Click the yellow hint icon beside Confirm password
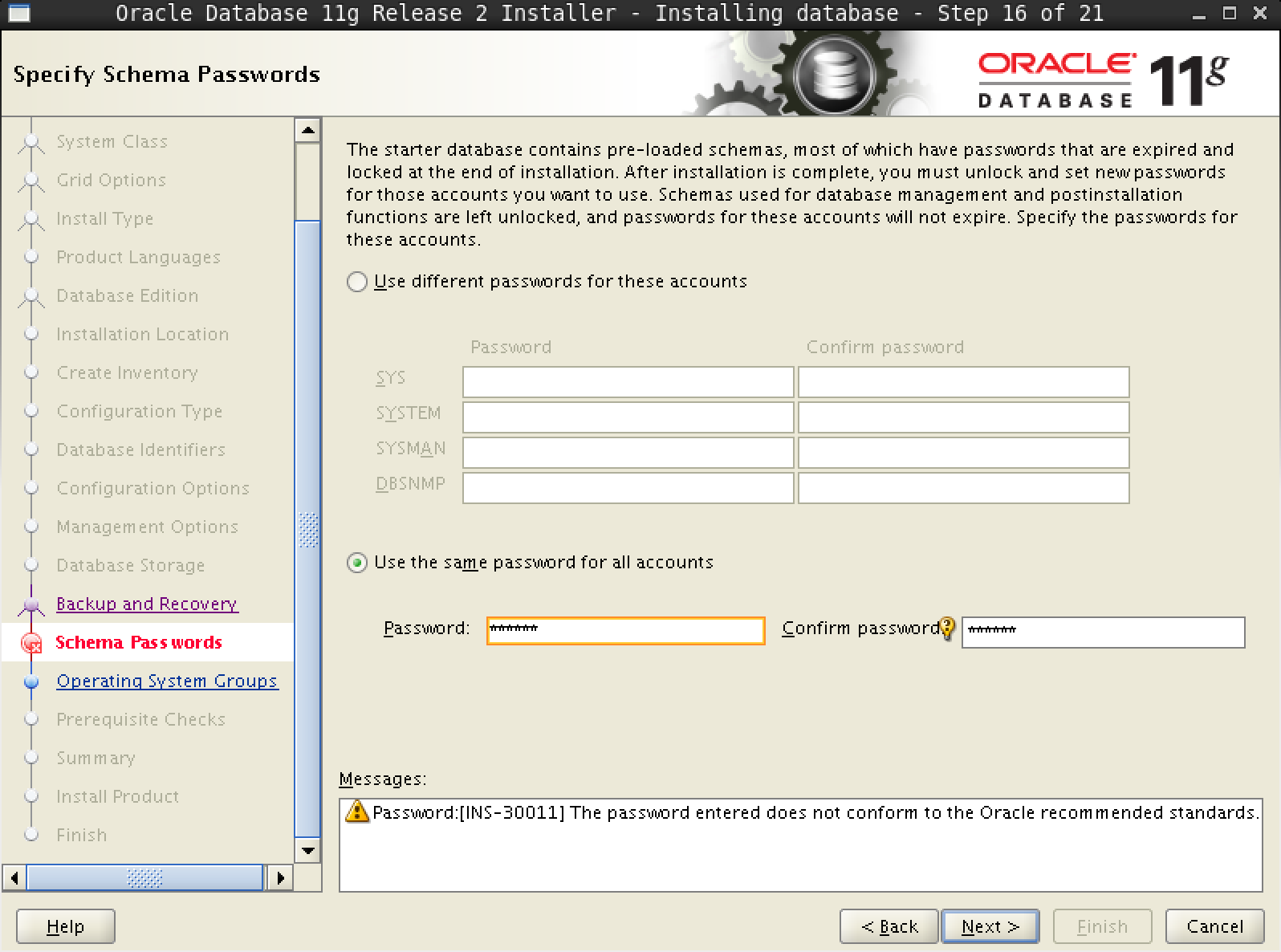This screenshot has width=1281, height=952. pyautogui.click(x=947, y=628)
